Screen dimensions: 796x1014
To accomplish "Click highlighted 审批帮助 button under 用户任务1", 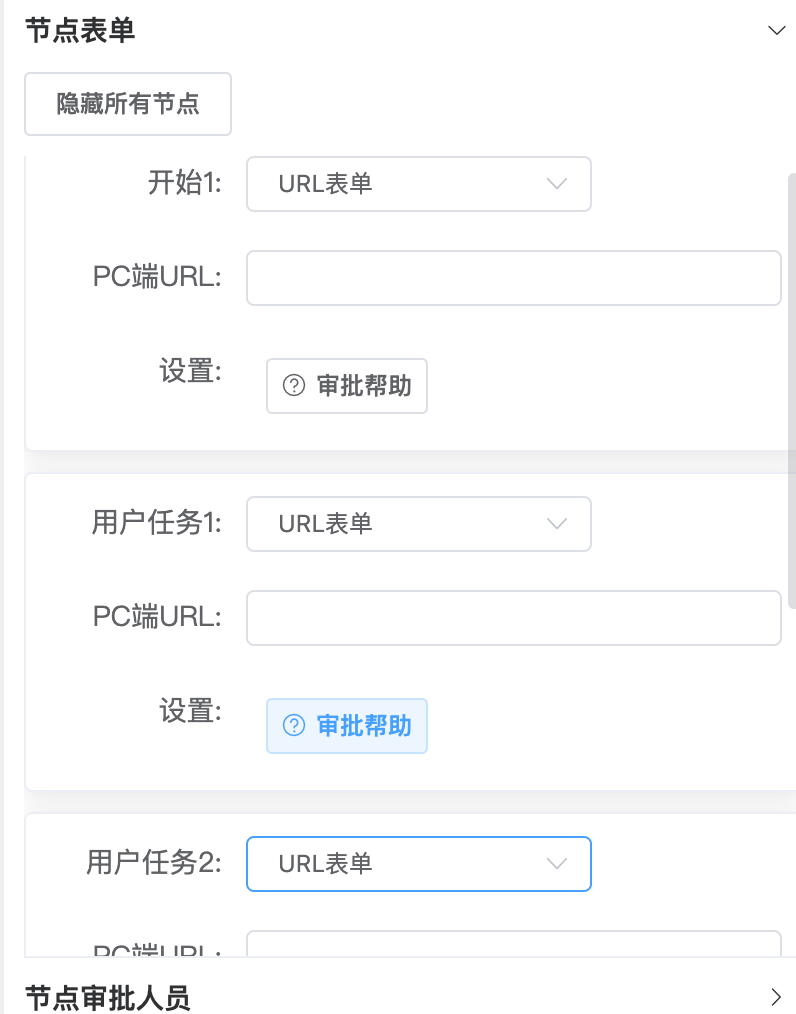I will click(347, 726).
